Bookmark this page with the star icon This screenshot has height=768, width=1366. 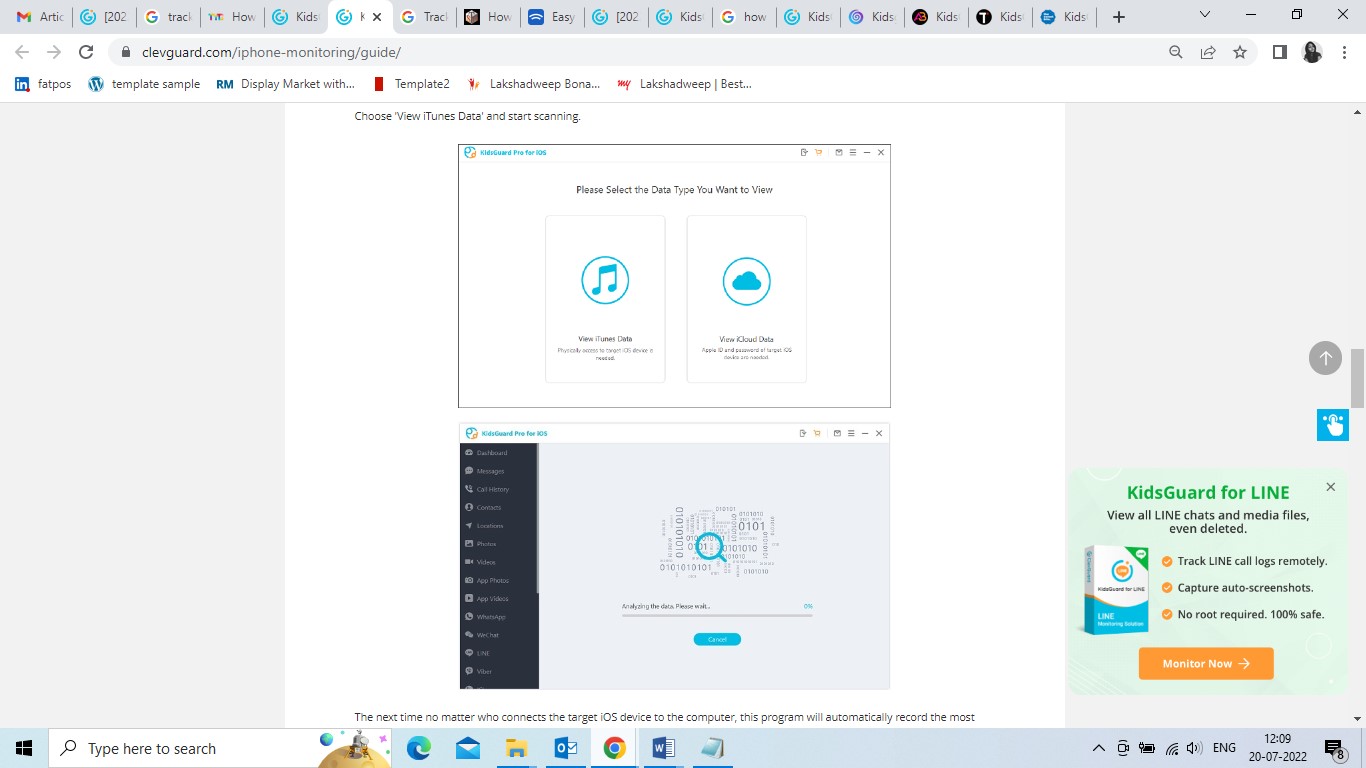pyautogui.click(x=1240, y=52)
